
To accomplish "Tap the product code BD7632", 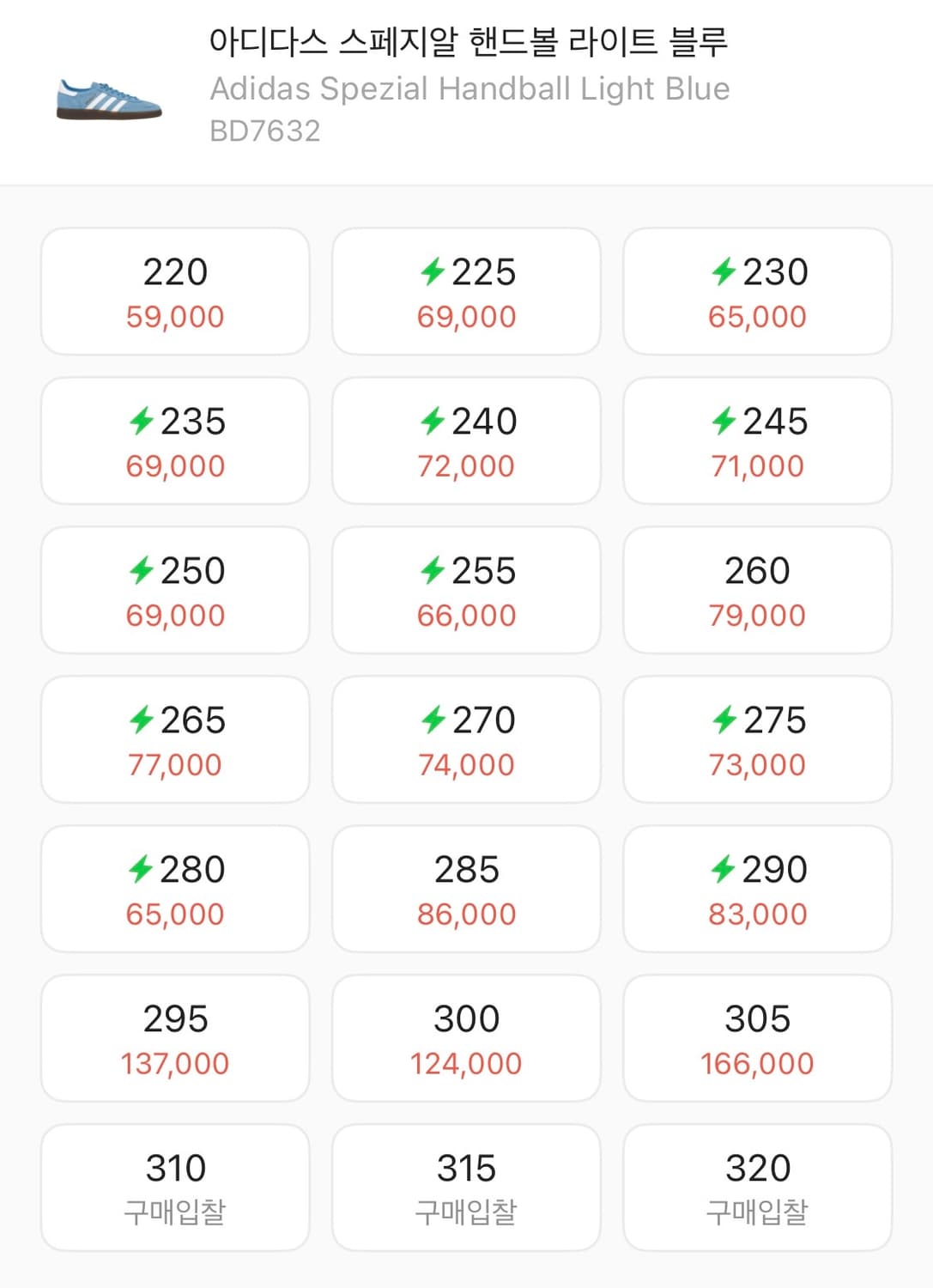I will pyautogui.click(x=265, y=131).
